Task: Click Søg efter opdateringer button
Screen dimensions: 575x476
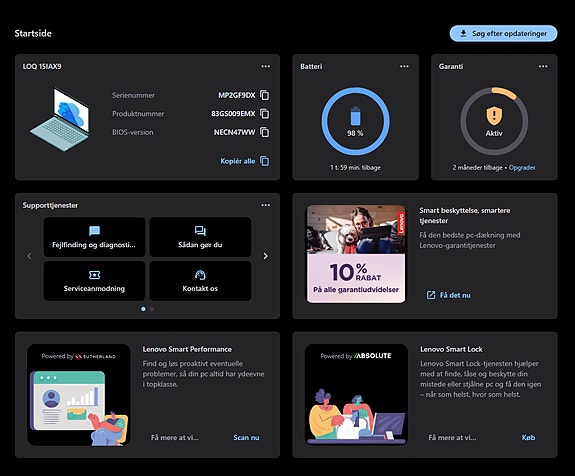Action: (503, 33)
